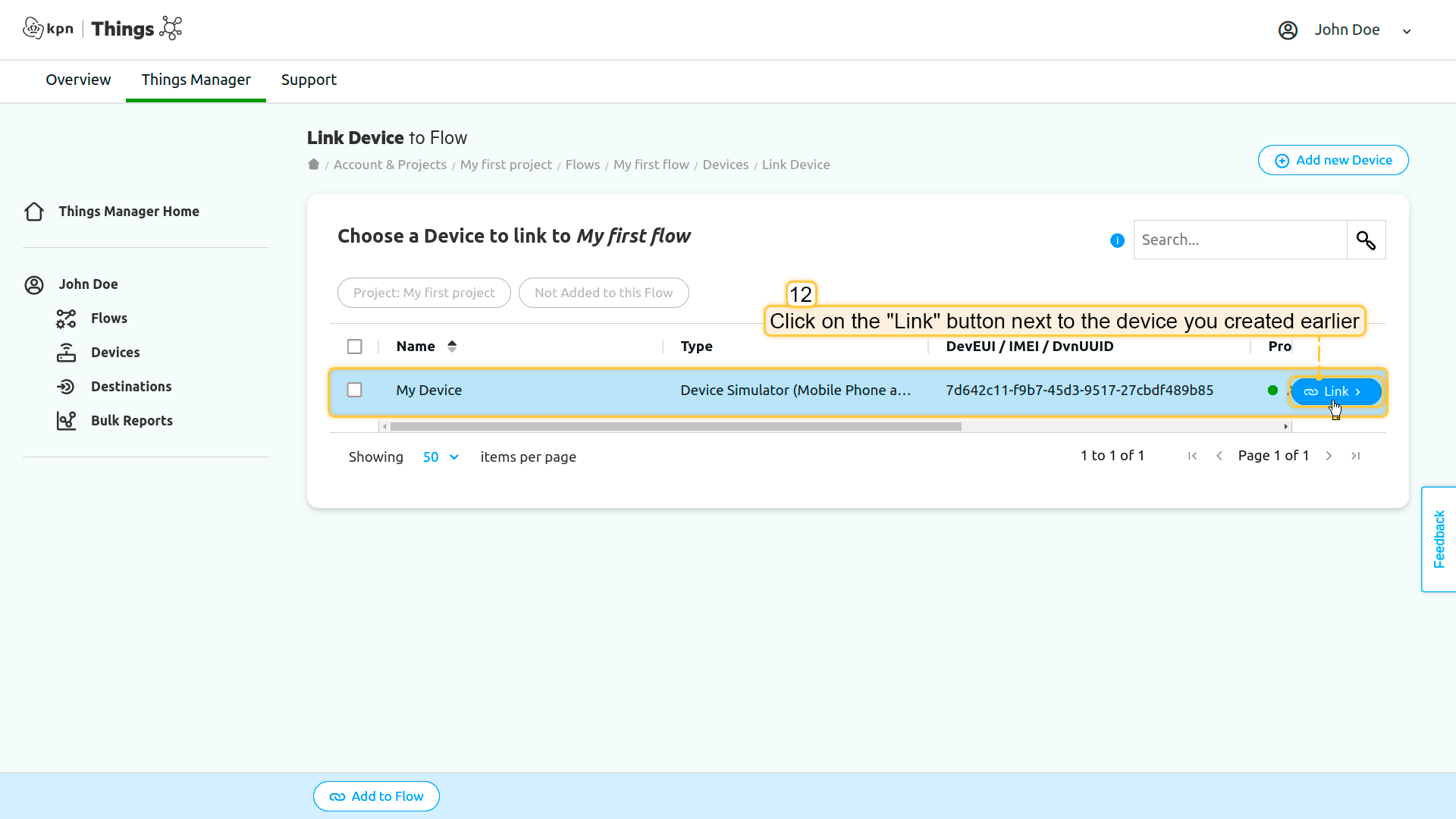
Task: Open Bulk Reports in sidebar
Action: pyautogui.click(x=131, y=421)
